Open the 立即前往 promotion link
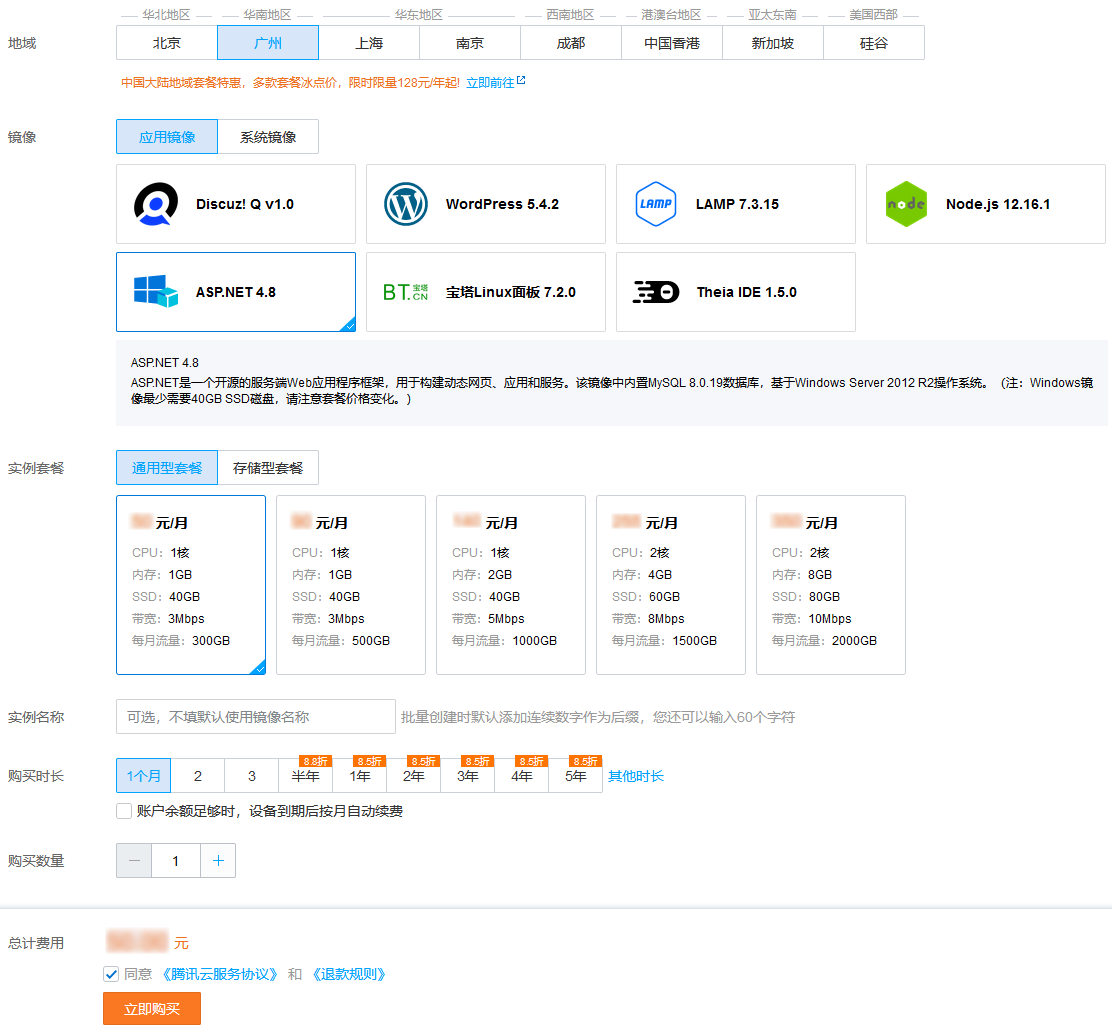Viewport: 1112px width, 1031px height. coord(490,82)
